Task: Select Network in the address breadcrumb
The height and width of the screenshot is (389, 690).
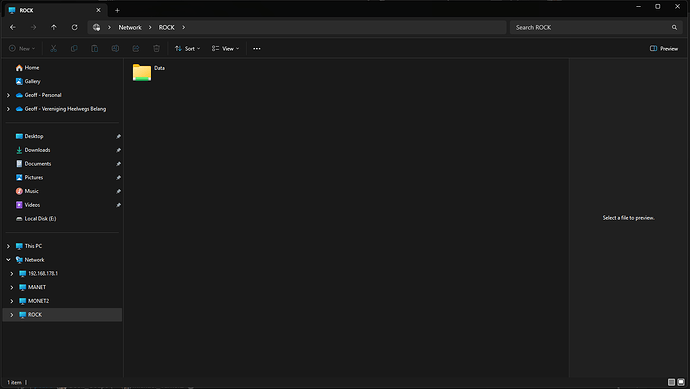Action: 130,27
